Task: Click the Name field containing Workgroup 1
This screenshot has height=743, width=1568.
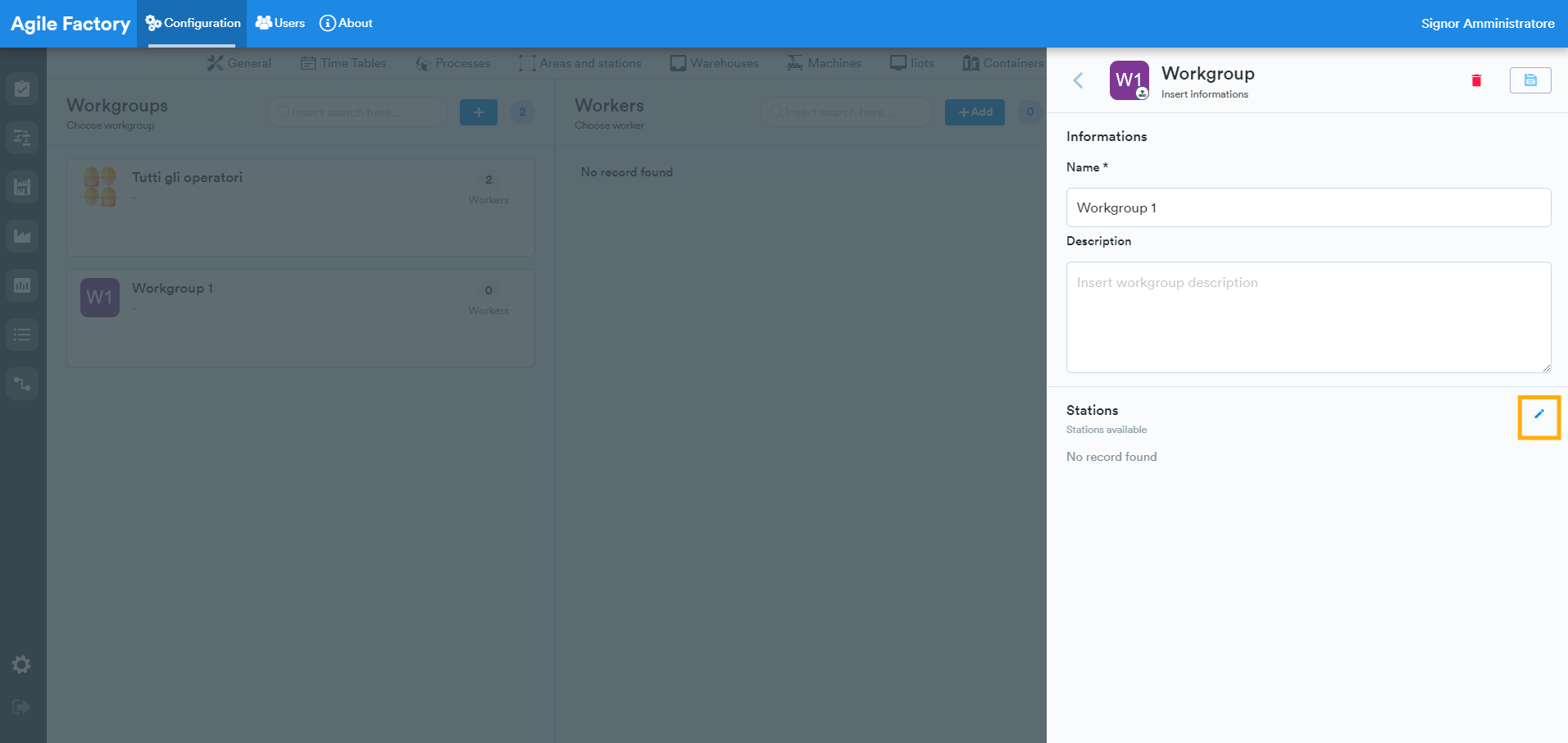Action: [1308, 207]
